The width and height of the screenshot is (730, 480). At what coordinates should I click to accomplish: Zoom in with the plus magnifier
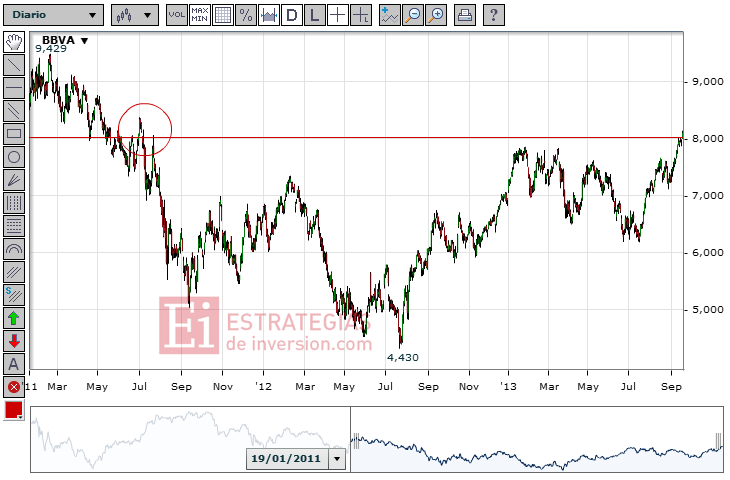(x=436, y=15)
